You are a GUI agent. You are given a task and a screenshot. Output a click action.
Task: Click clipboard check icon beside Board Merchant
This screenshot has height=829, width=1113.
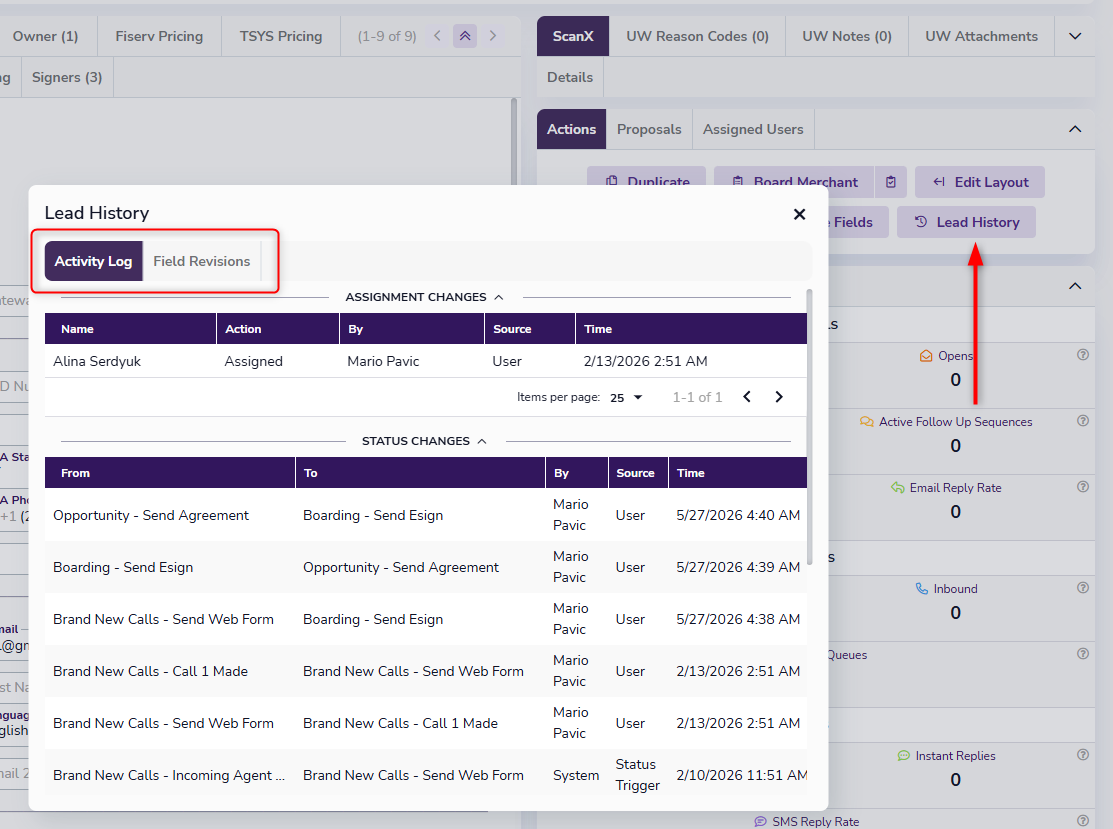(891, 182)
